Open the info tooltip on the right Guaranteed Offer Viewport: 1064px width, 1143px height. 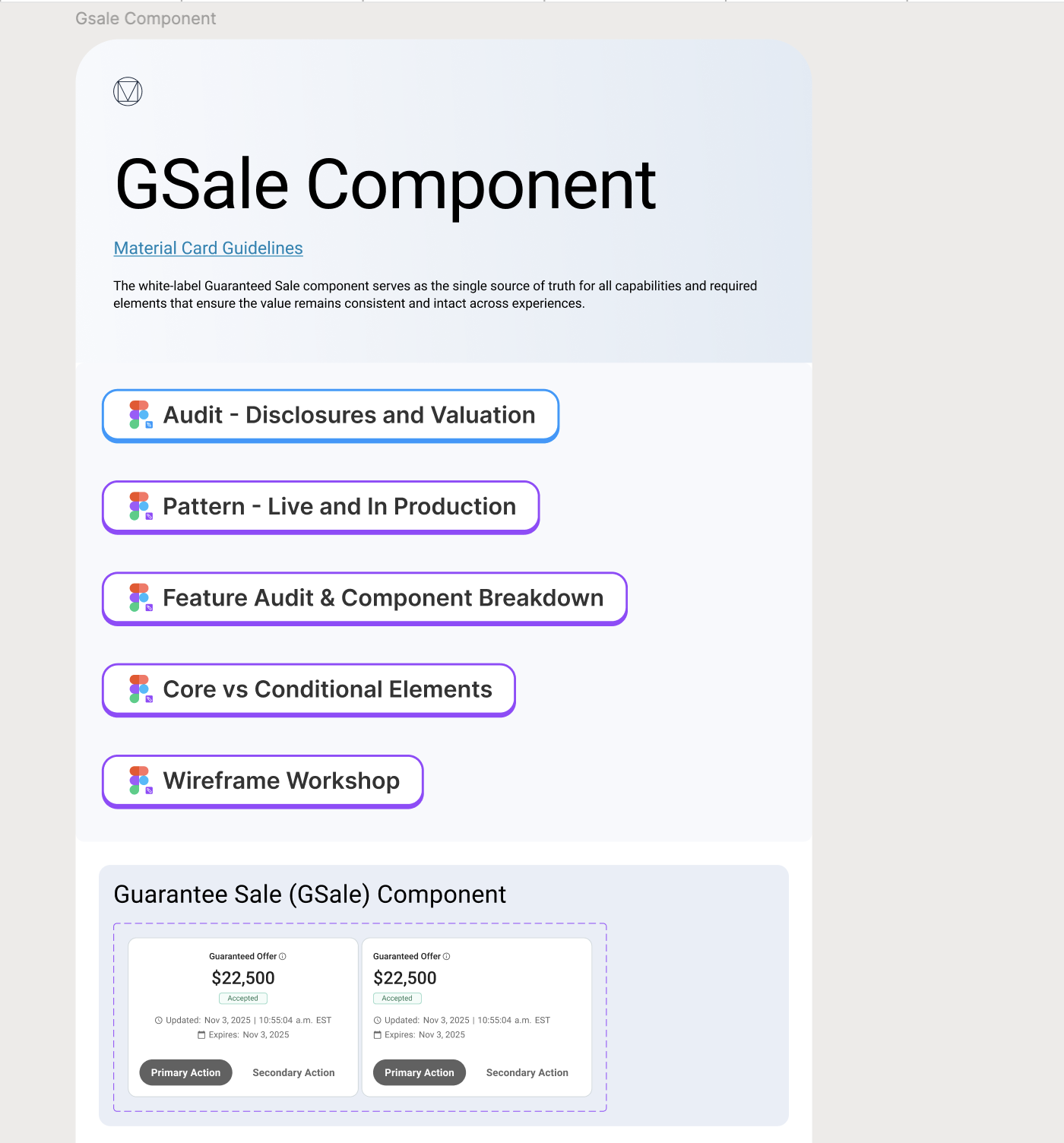pos(447,956)
